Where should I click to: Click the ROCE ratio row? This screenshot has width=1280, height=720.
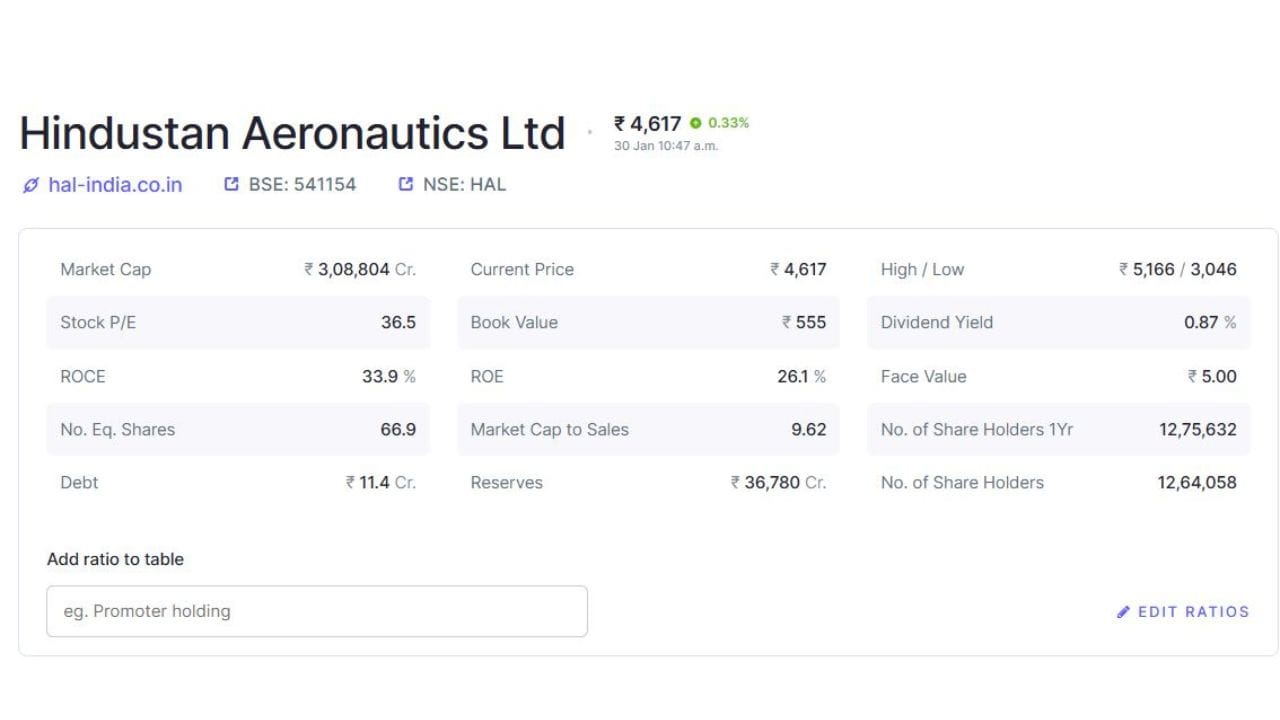pos(238,376)
